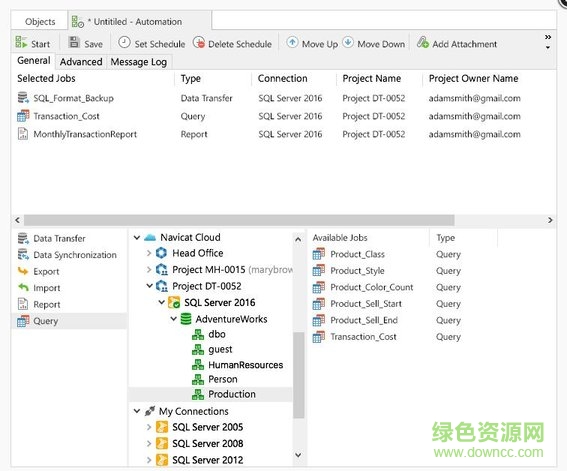Click the Add Attachment paperclip icon

tap(423, 43)
